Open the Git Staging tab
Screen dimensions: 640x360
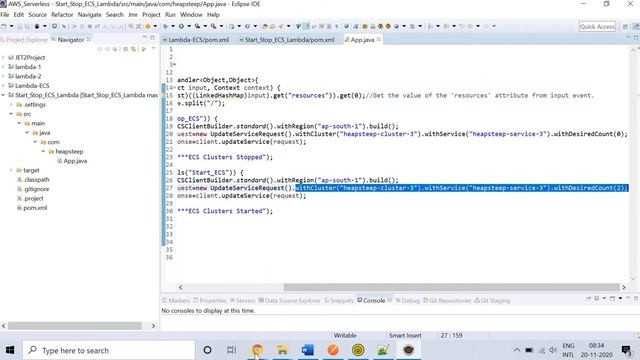492,300
